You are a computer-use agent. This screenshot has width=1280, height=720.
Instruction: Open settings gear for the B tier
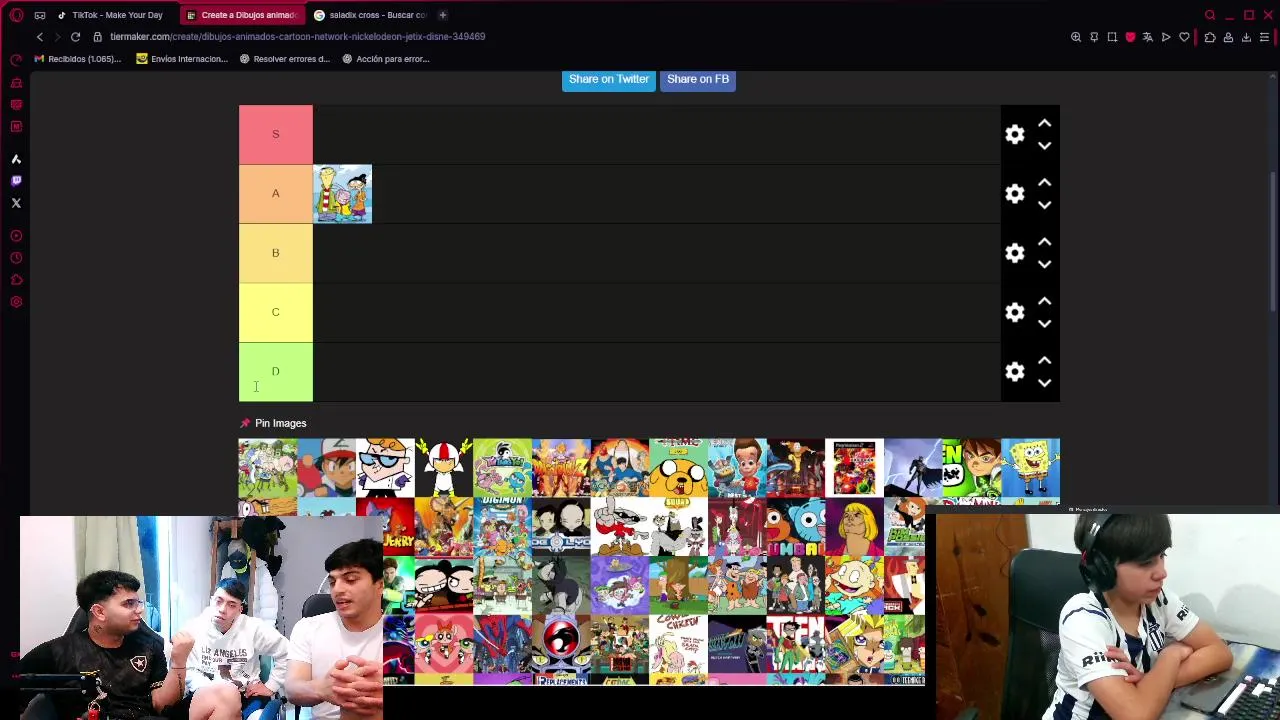[1015, 253]
